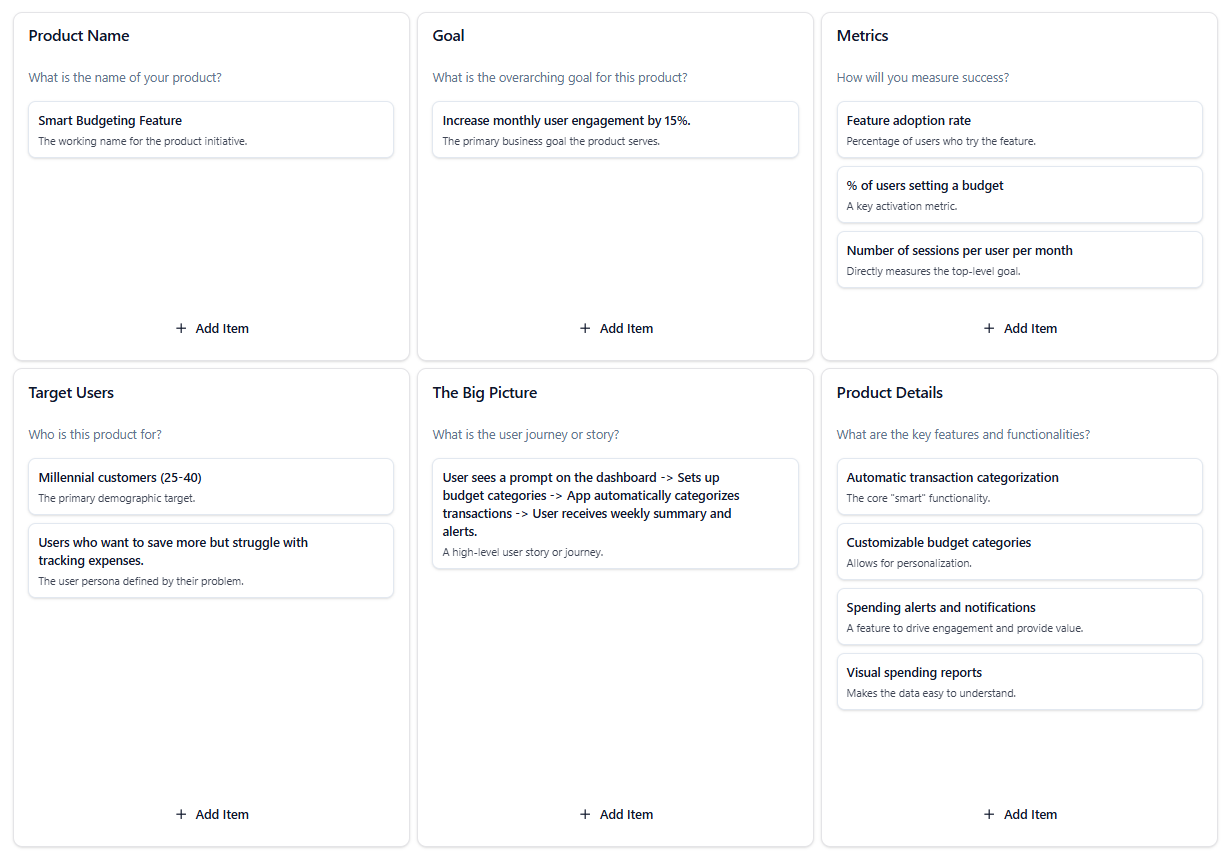Open the Feature adoption rate metric
The width and height of the screenshot is (1231, 861).
1019,129
